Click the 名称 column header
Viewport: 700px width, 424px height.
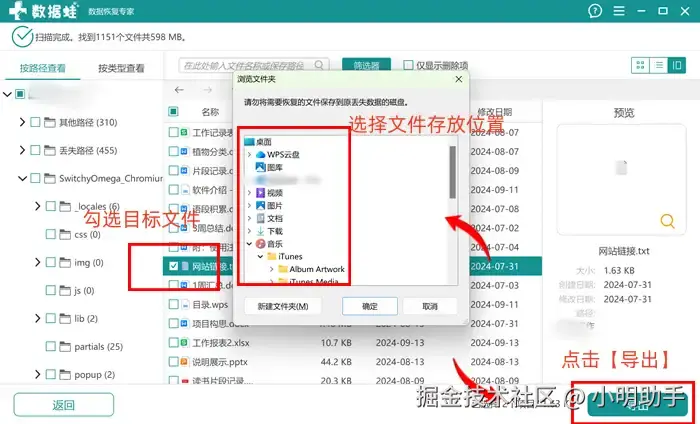pos(210,112)
